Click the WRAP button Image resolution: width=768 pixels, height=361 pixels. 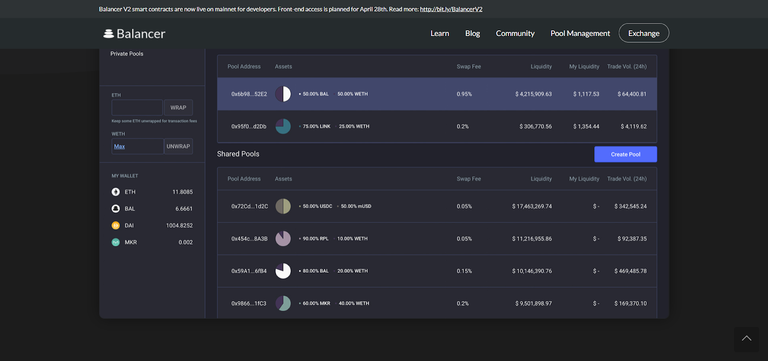(x=178, y=107)
